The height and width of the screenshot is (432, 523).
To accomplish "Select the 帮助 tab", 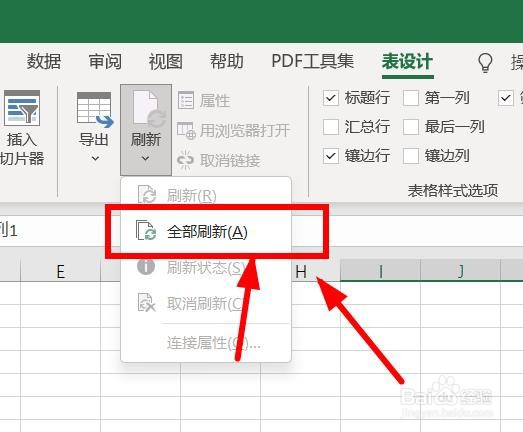I will click(x=226, y=62).
